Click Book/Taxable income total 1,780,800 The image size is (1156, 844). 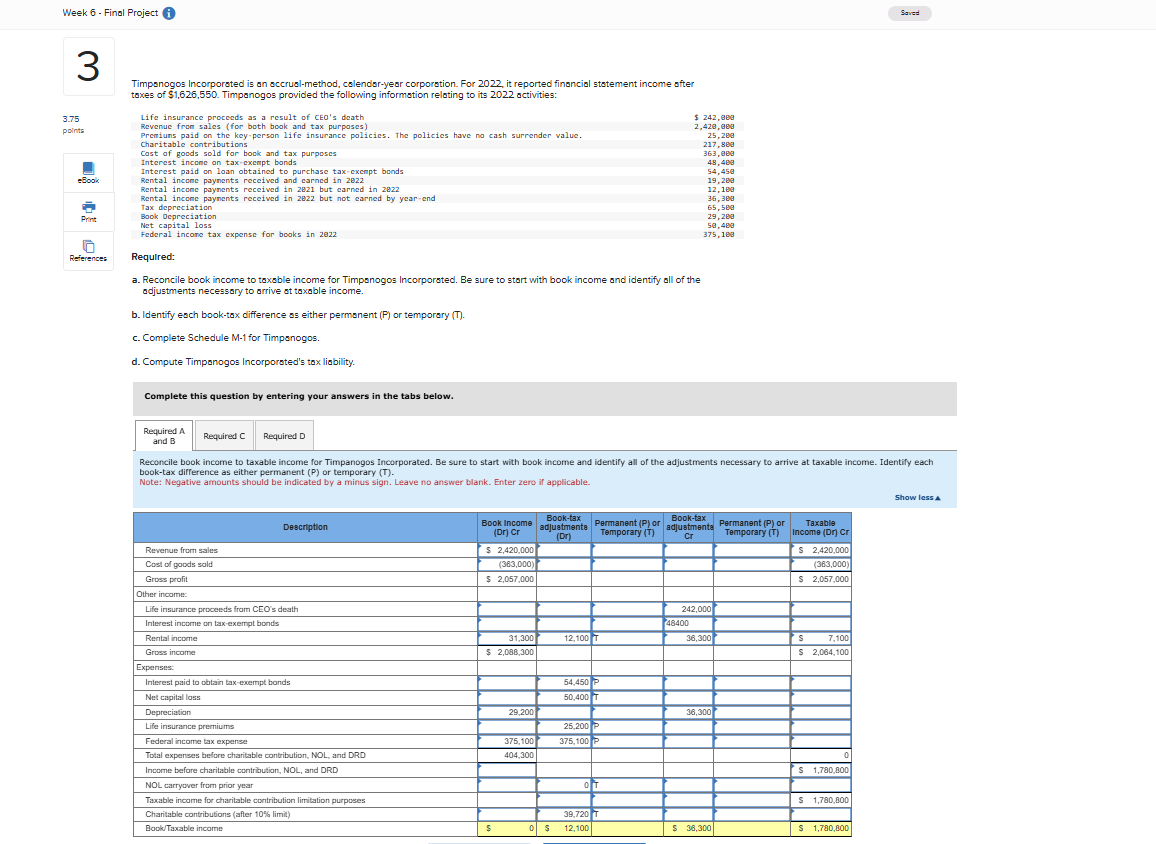coord(821,829)
